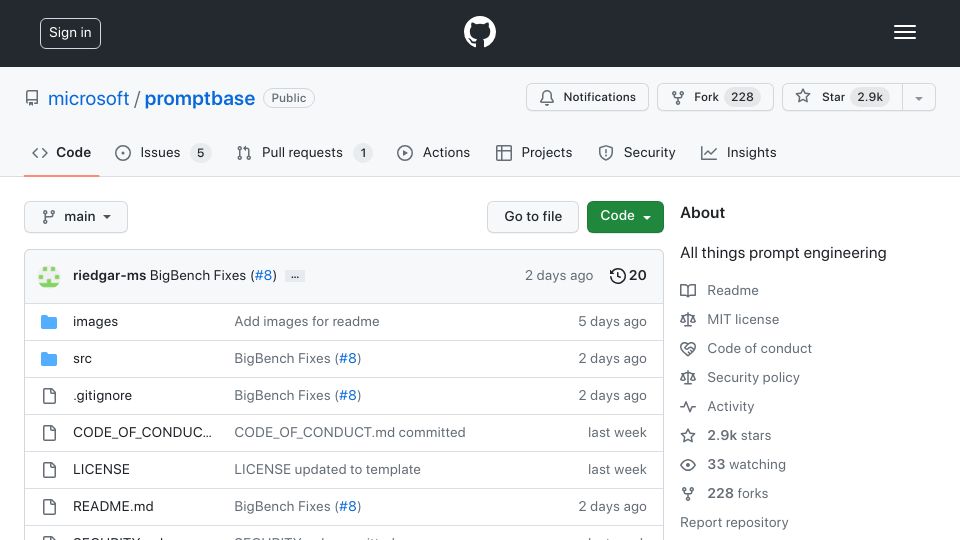Open the Security policy link
Screen dimensions: 960x540
(x=753, y=378)
